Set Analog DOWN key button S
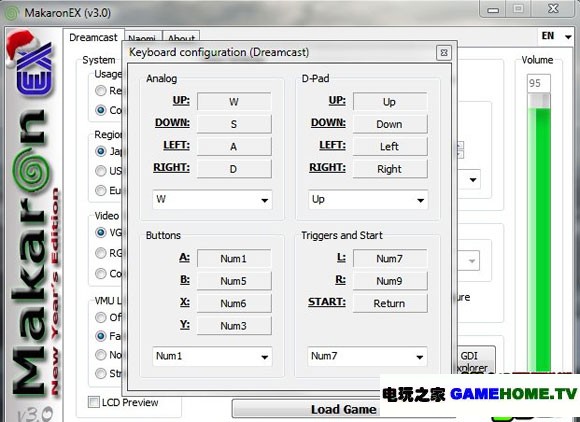 coord(234,124)
